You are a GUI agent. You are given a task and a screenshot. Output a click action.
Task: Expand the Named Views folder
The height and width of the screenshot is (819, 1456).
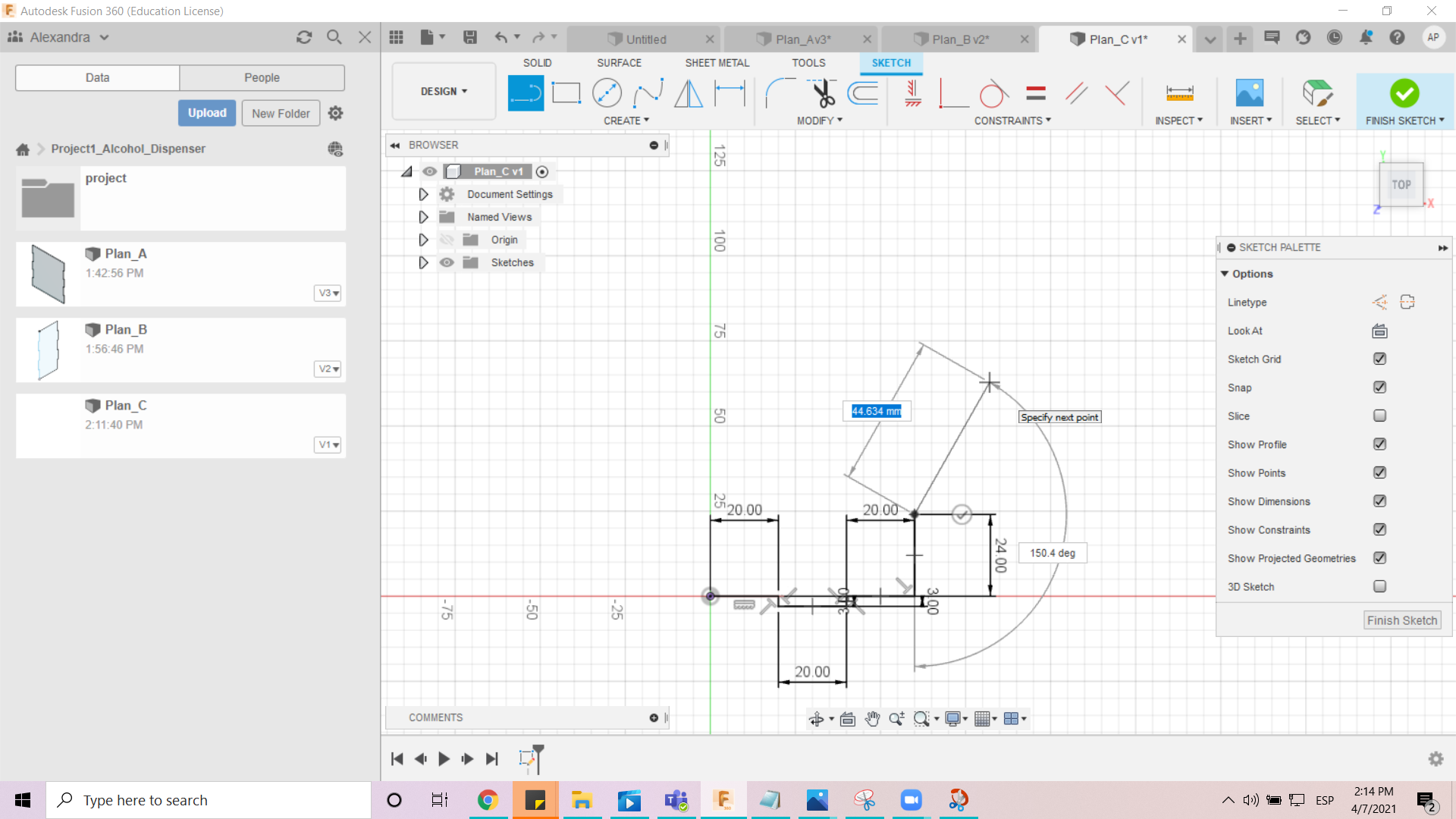(x=422, y=216)
